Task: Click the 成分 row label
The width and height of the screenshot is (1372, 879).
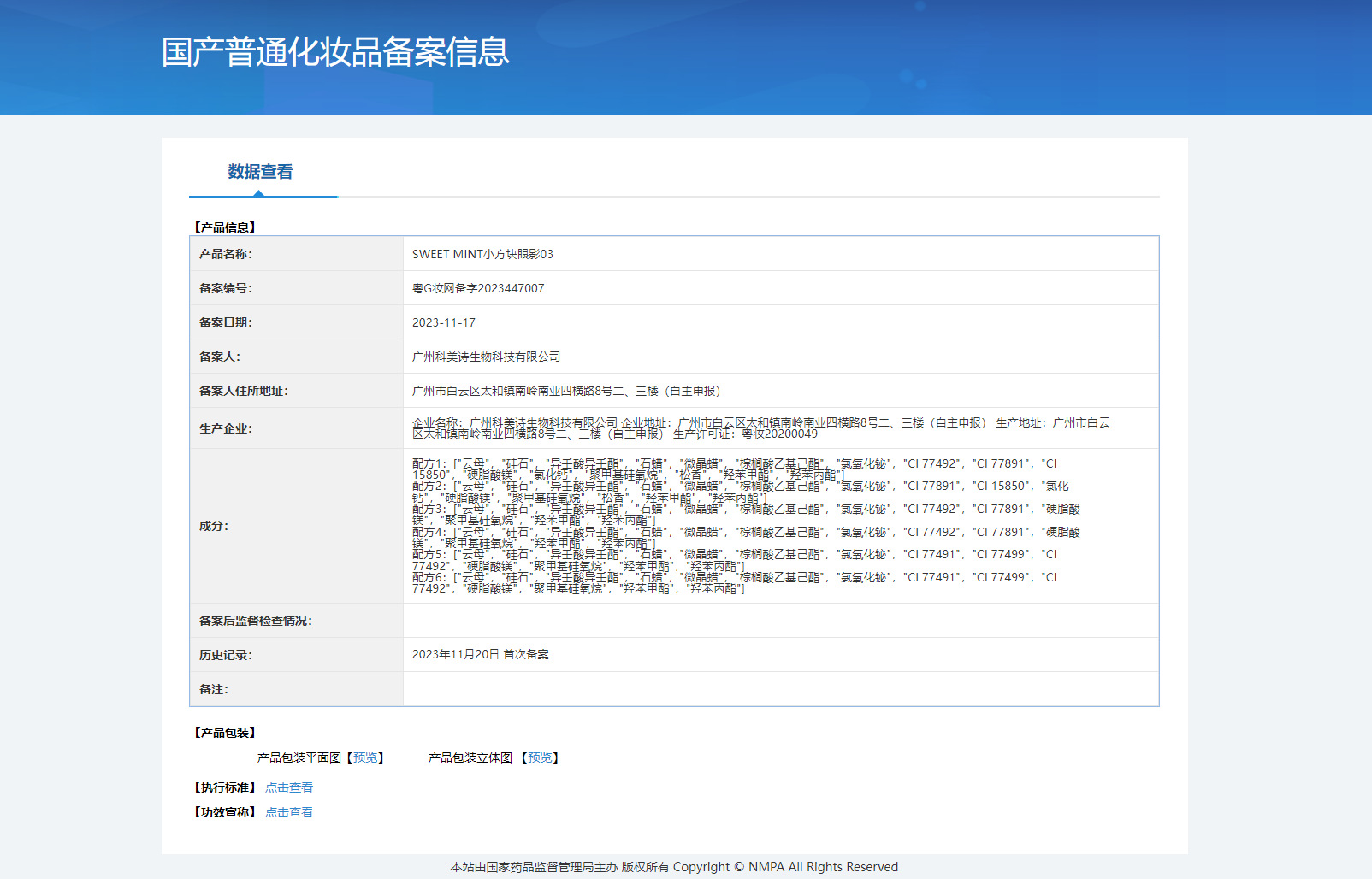Action: 214,526
